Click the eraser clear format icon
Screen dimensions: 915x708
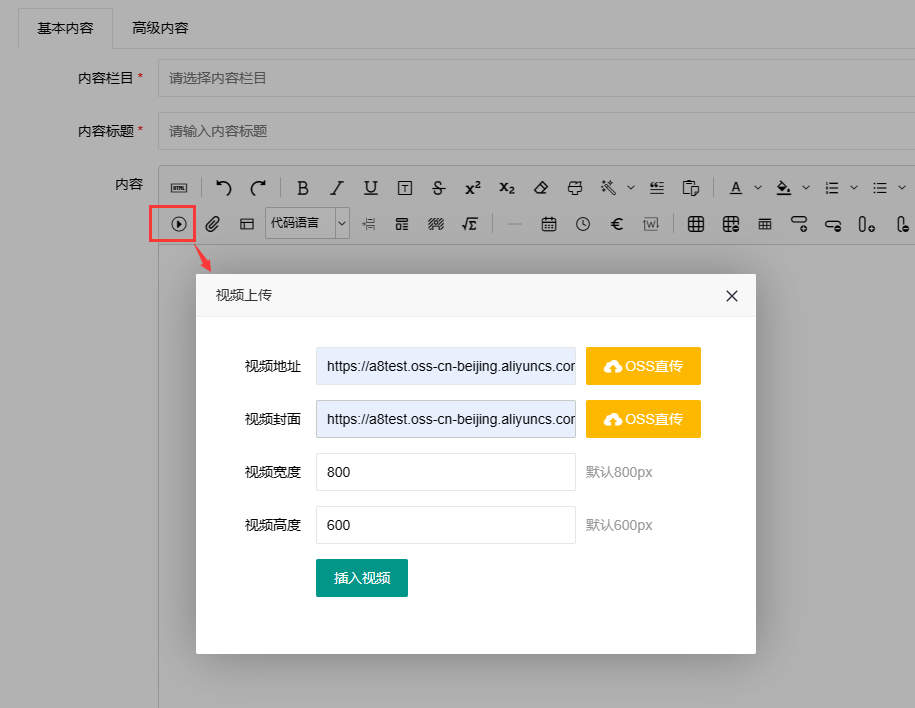coord(540,187)
